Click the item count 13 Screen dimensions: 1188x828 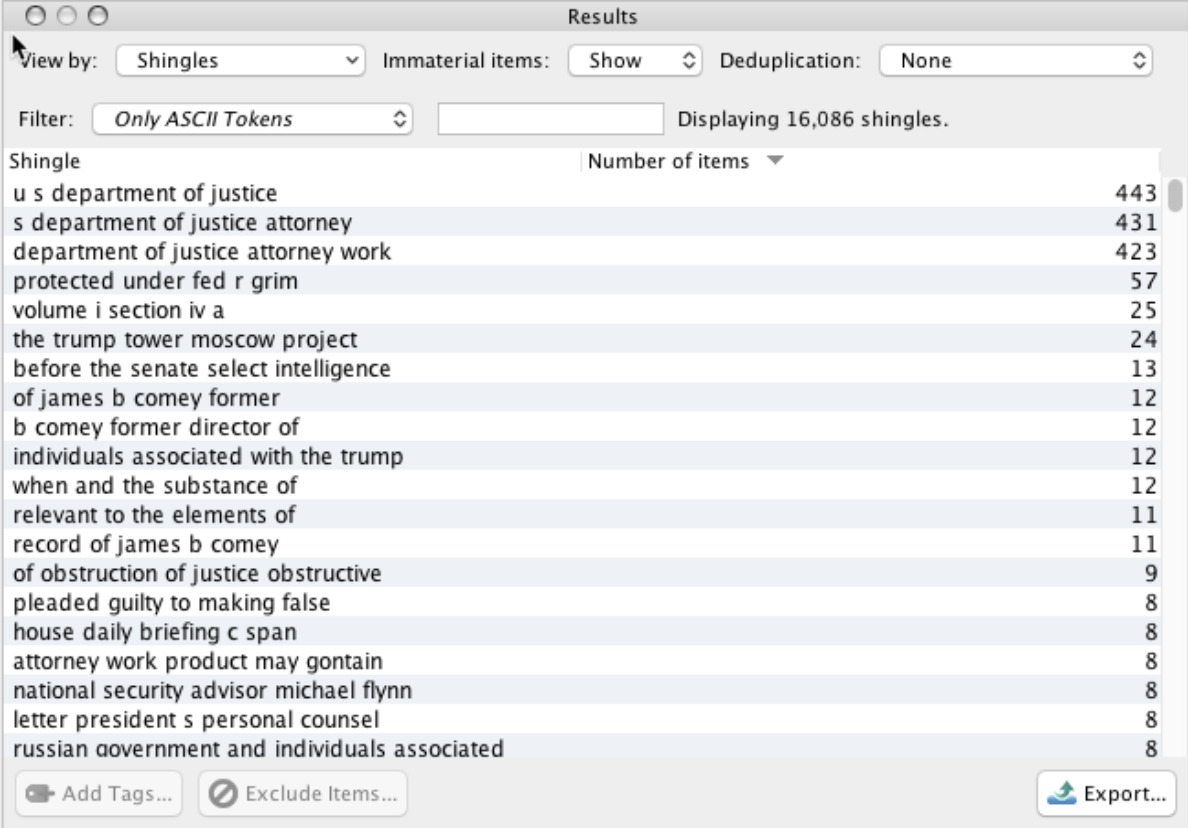click(x=1143, y=369)
